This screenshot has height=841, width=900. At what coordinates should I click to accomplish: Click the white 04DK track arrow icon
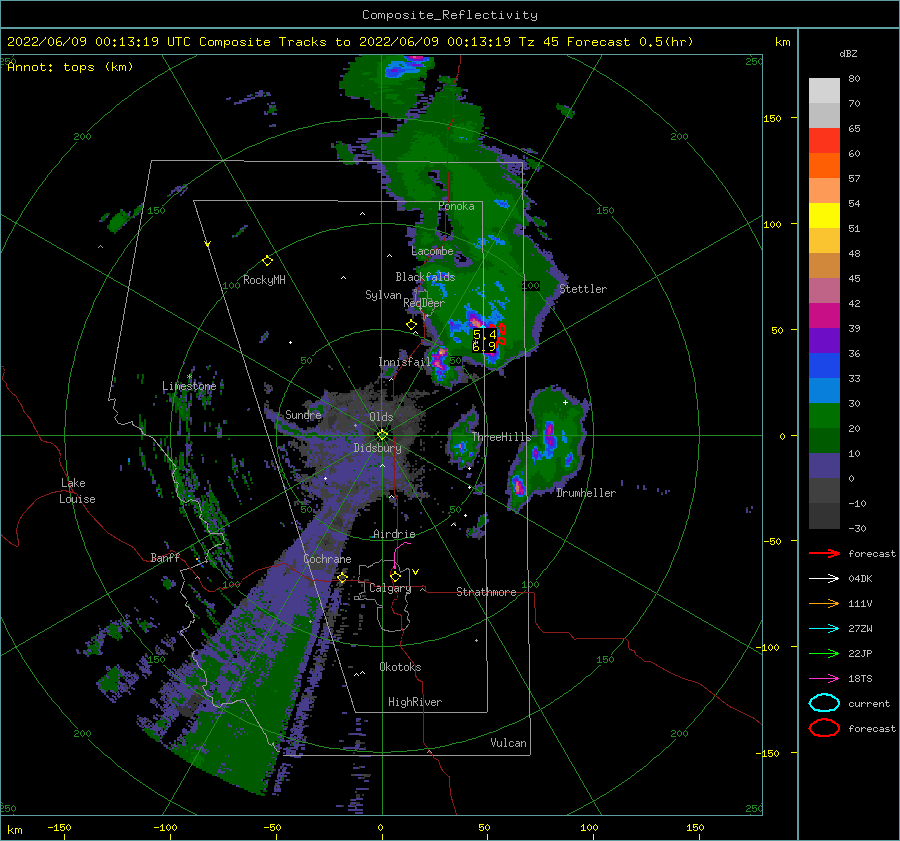point(824,579)
